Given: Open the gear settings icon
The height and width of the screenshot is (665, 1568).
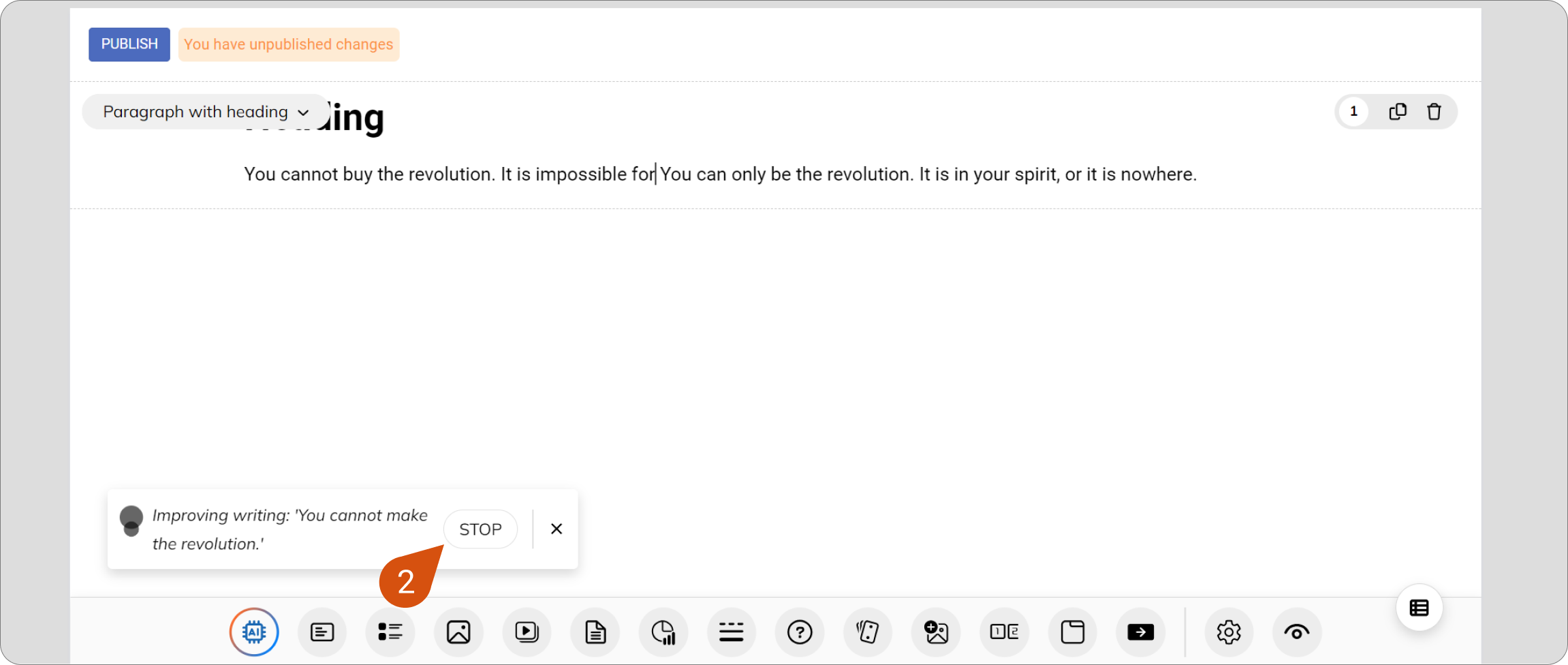Looking at the screenshot, I should point(1229,632).
